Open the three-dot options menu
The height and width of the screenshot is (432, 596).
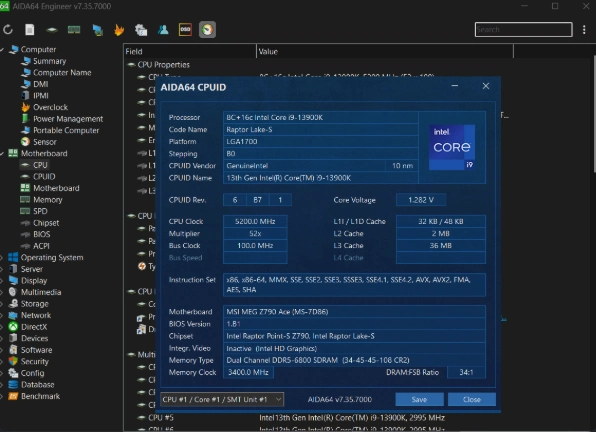point(584,30)
